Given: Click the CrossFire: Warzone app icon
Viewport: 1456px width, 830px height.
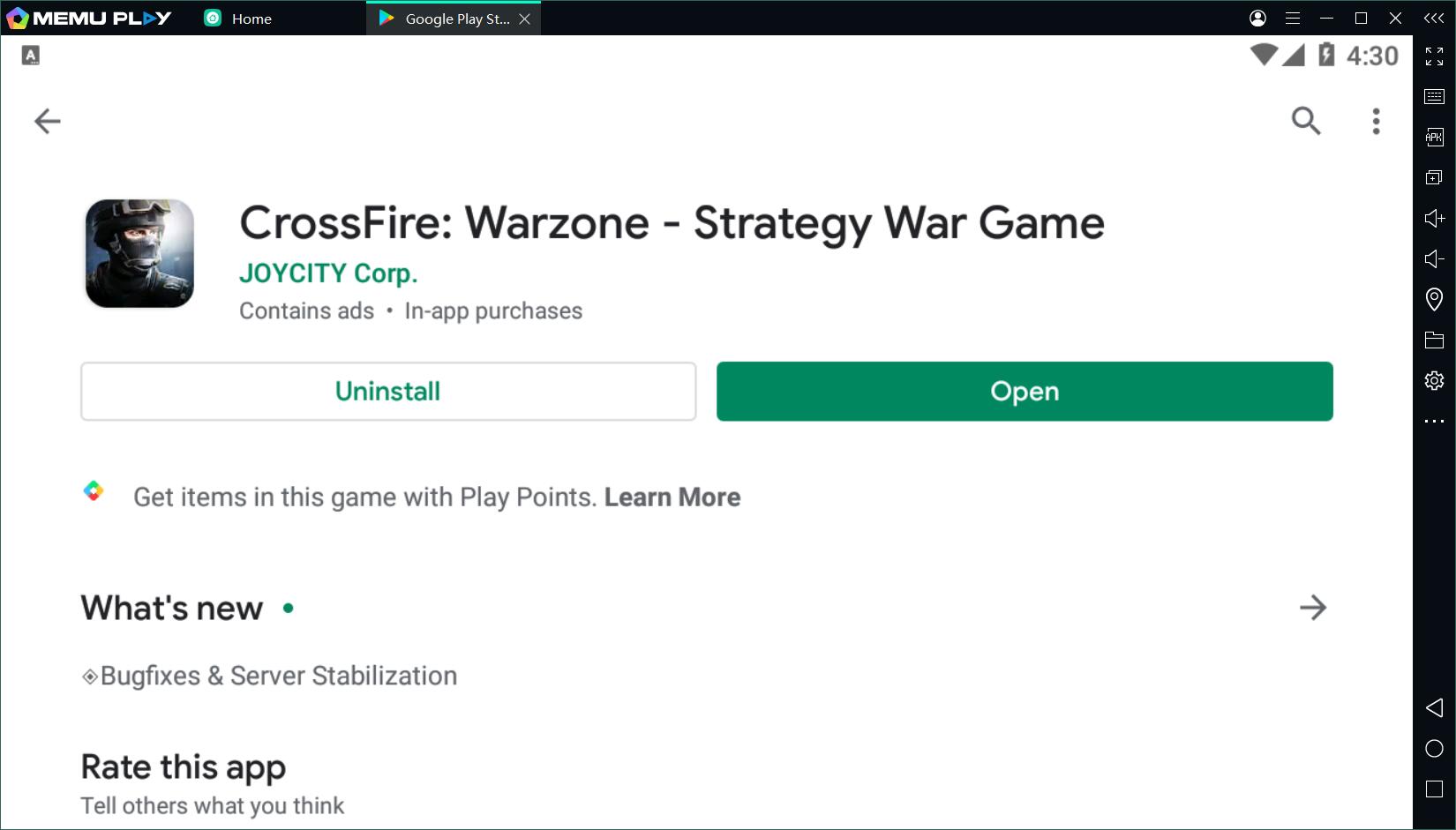Looking at the screenshot, I should coord(139,253).
